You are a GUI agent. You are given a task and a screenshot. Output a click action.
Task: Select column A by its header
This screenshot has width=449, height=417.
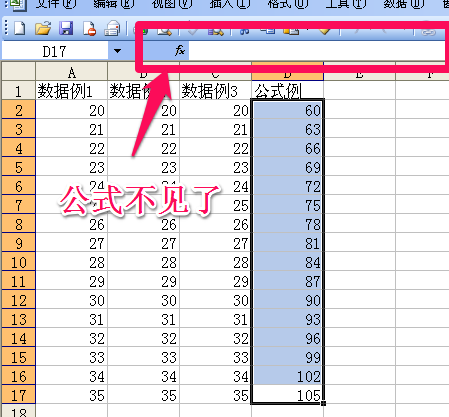[71, 71]
